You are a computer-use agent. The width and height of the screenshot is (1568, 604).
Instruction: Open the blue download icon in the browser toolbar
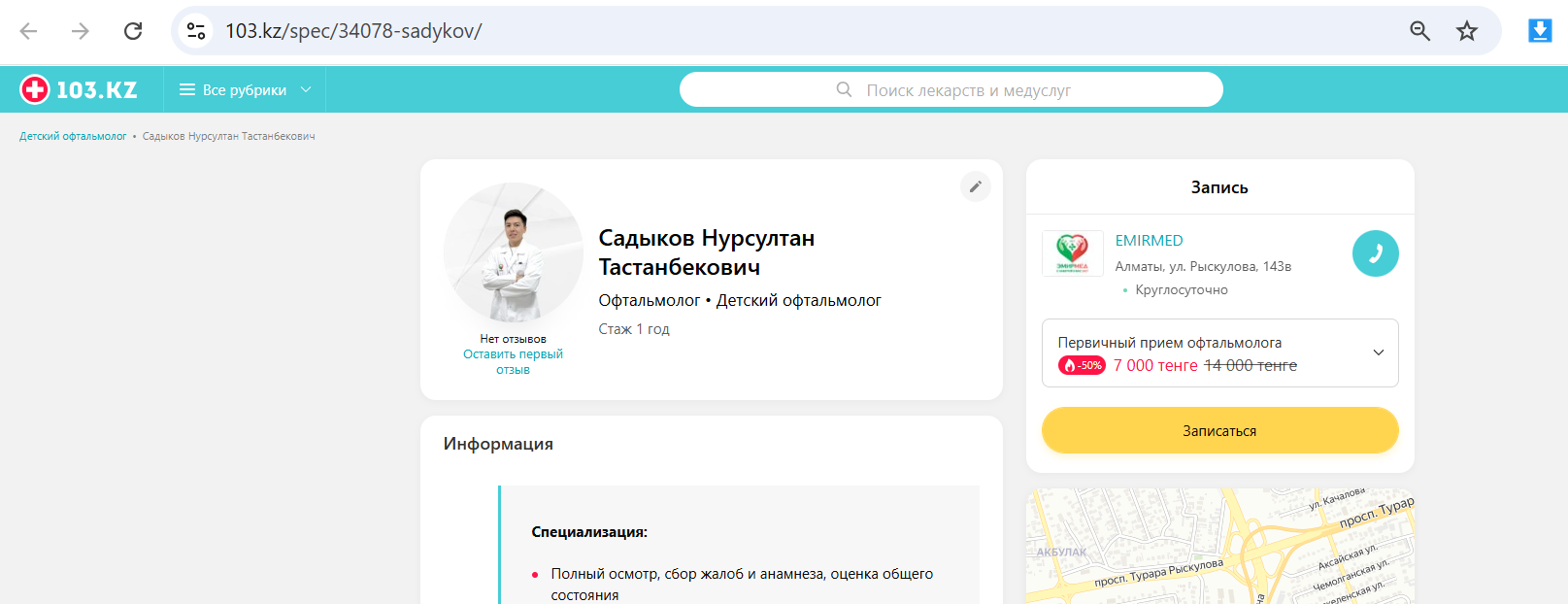(x=1540, y=31)
